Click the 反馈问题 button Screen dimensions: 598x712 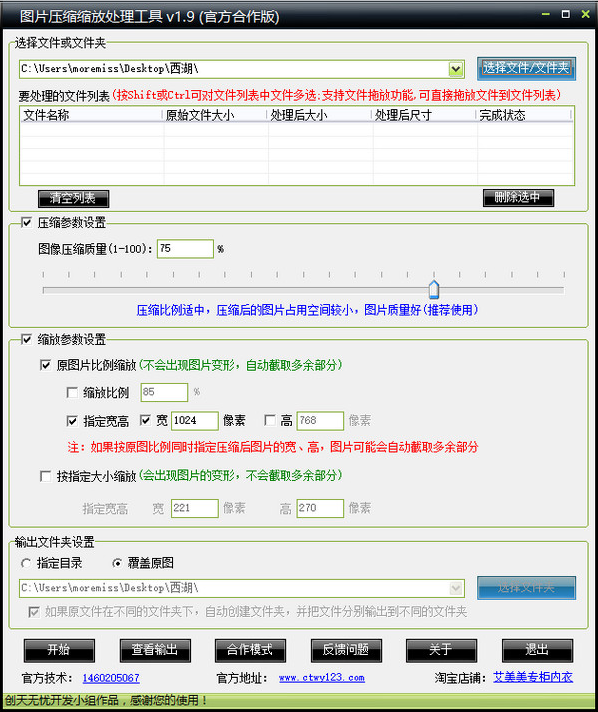346,650
